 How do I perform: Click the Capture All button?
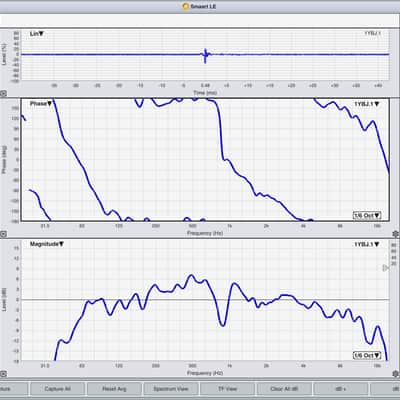tap(57, 389)
